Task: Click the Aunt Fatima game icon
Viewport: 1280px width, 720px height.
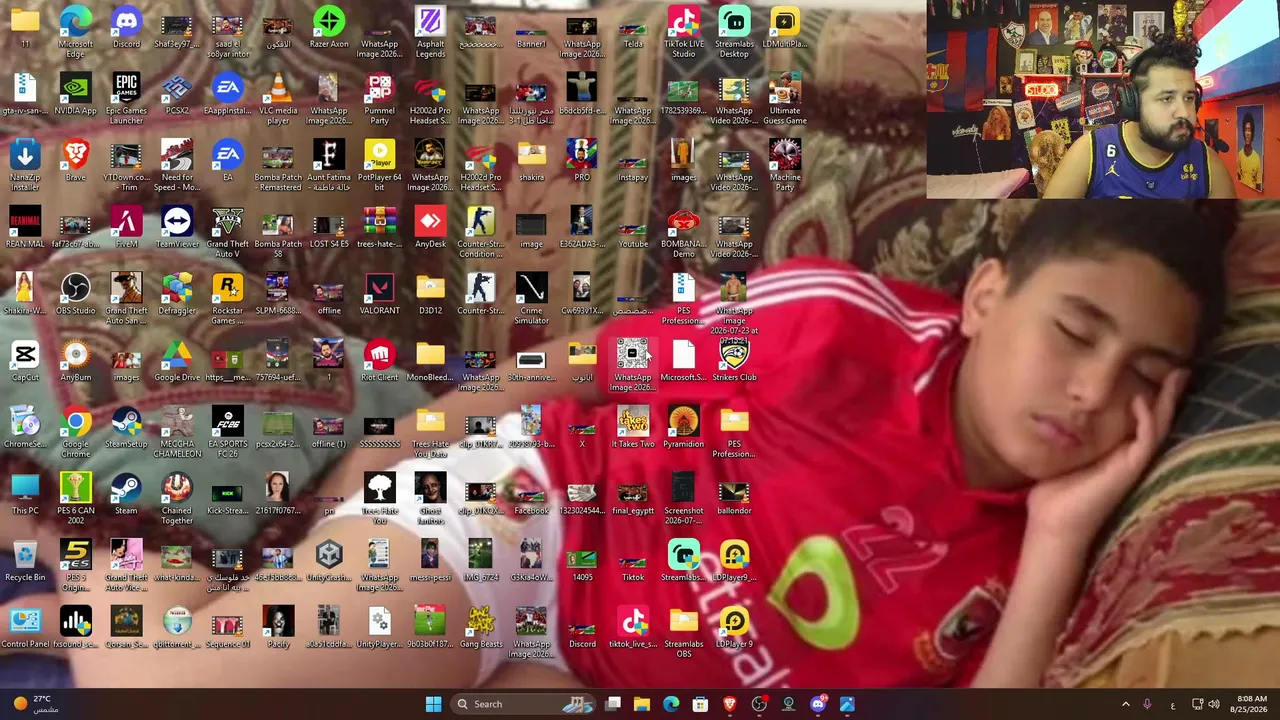Action: point(329,165)
